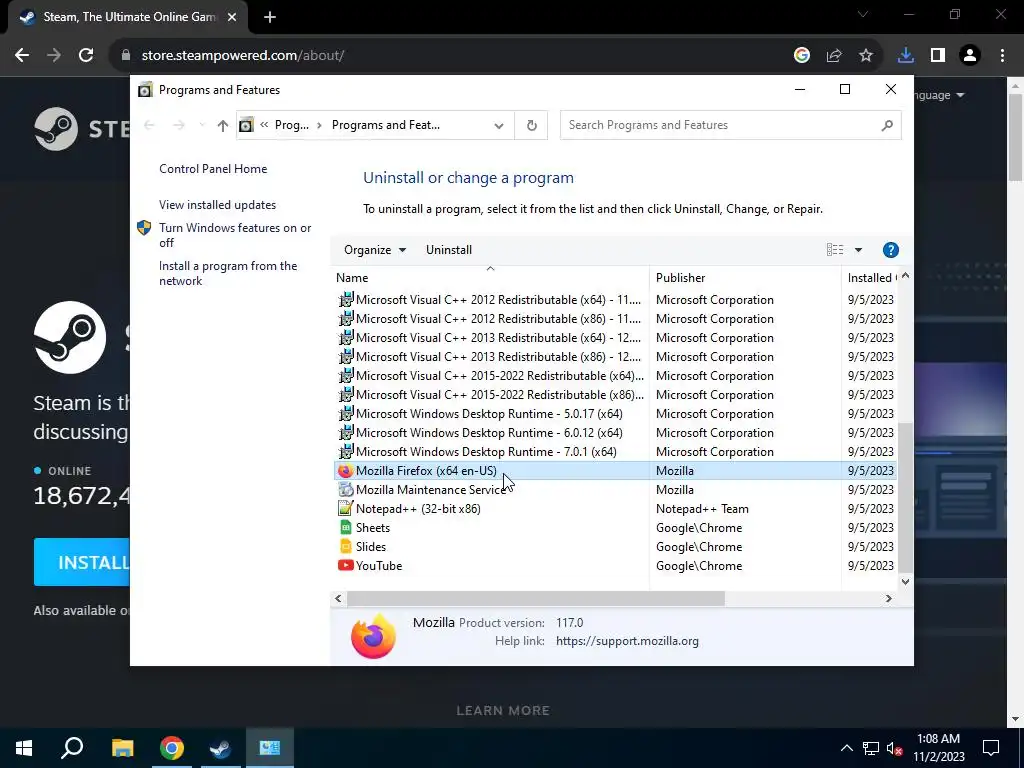Viewport: 1024px width, 768px height.
Task: Expand the Organize dropdown
Action: point(375,250)
